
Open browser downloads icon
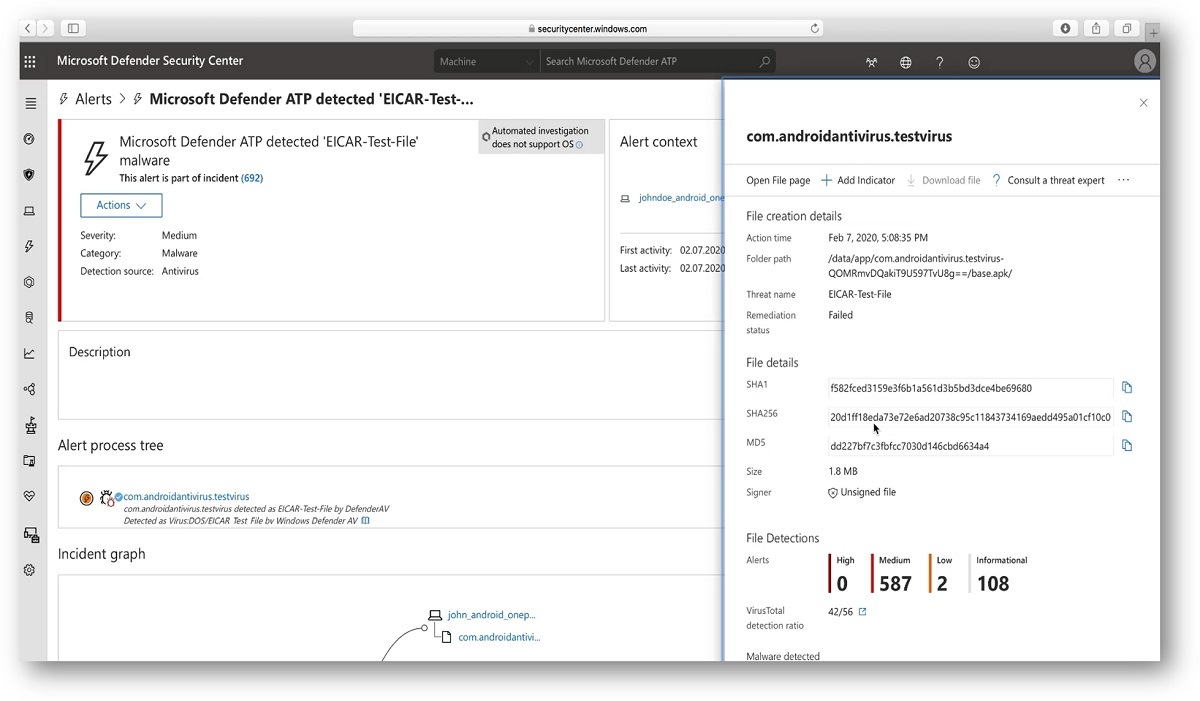point(1066,28)
